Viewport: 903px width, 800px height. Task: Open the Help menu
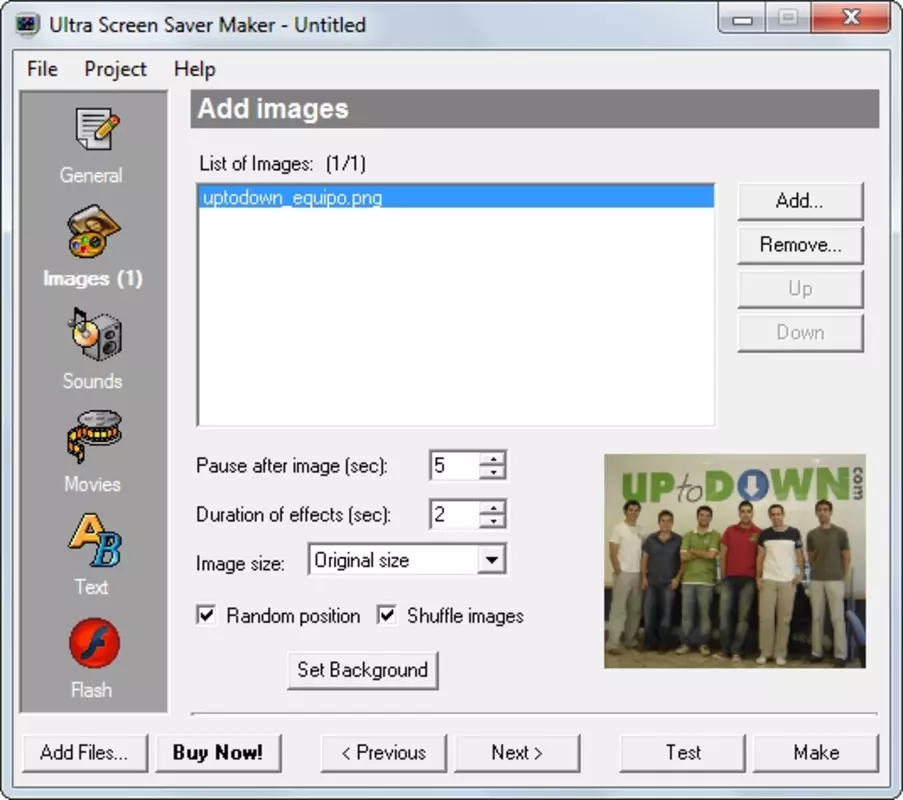click(x=195, y=69)
